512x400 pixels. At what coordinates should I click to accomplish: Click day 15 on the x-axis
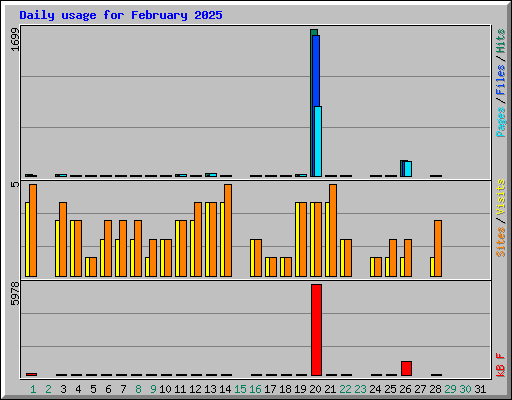(240, 389)
